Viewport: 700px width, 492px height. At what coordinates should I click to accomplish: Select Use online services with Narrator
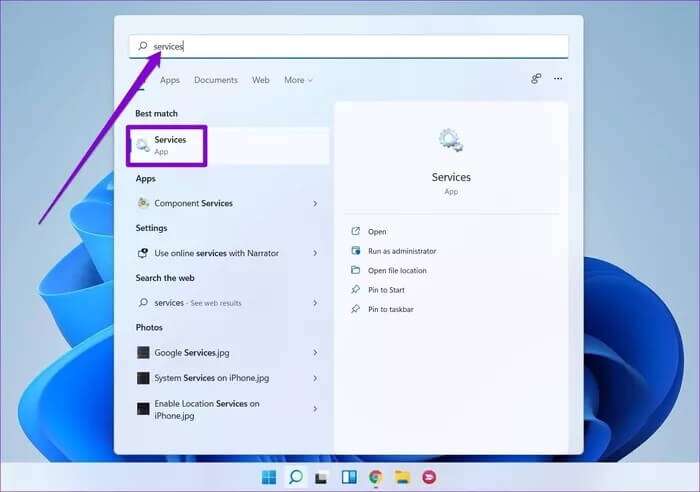click(228, 253)
